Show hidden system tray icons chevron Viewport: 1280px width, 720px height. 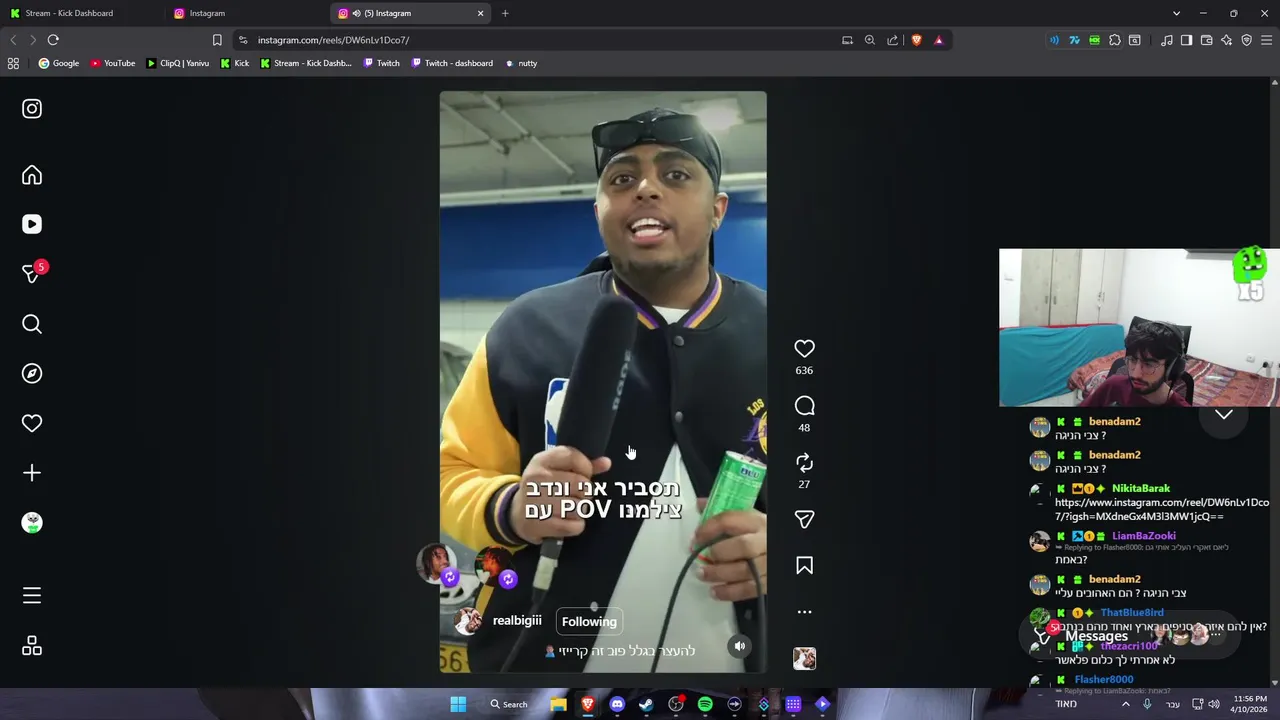point(1125,704)
